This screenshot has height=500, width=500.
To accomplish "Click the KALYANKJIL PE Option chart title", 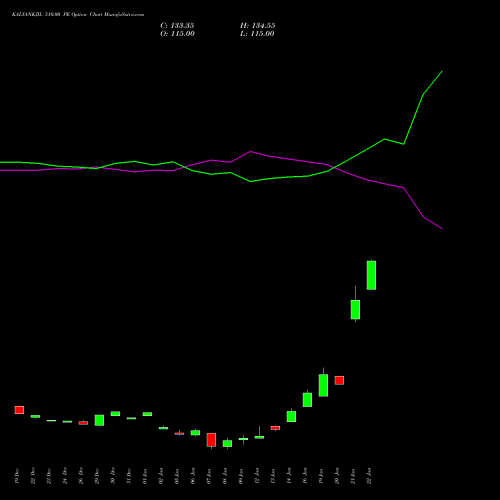I will 78,15.
